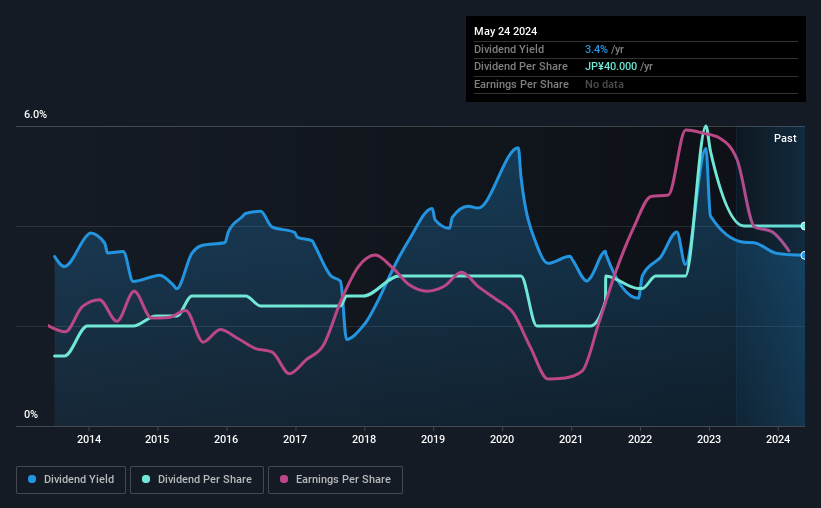Select the 2024 x-axis label

tap(778, 439)
